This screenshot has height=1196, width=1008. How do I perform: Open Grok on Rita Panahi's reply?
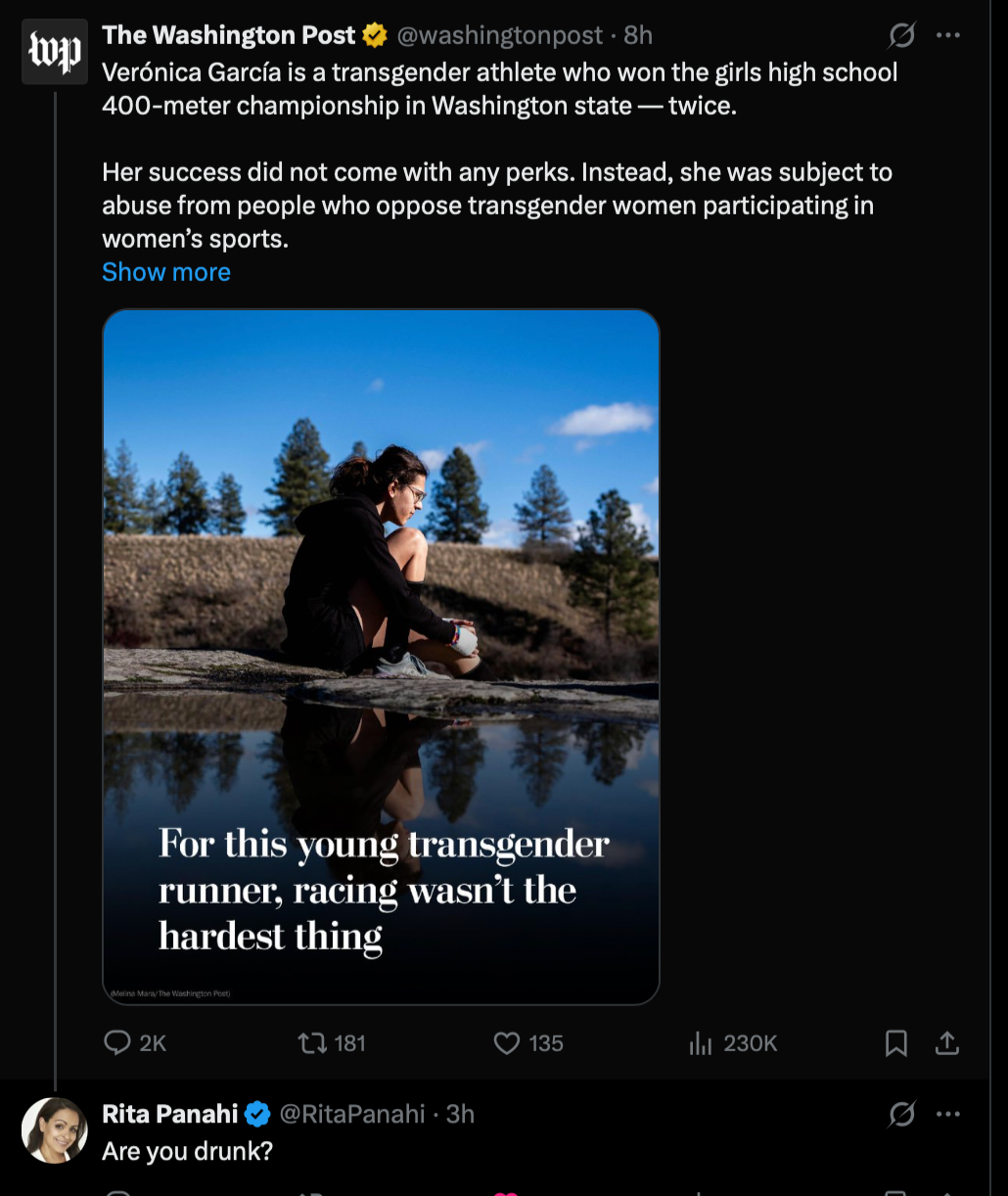[901, 1114]
